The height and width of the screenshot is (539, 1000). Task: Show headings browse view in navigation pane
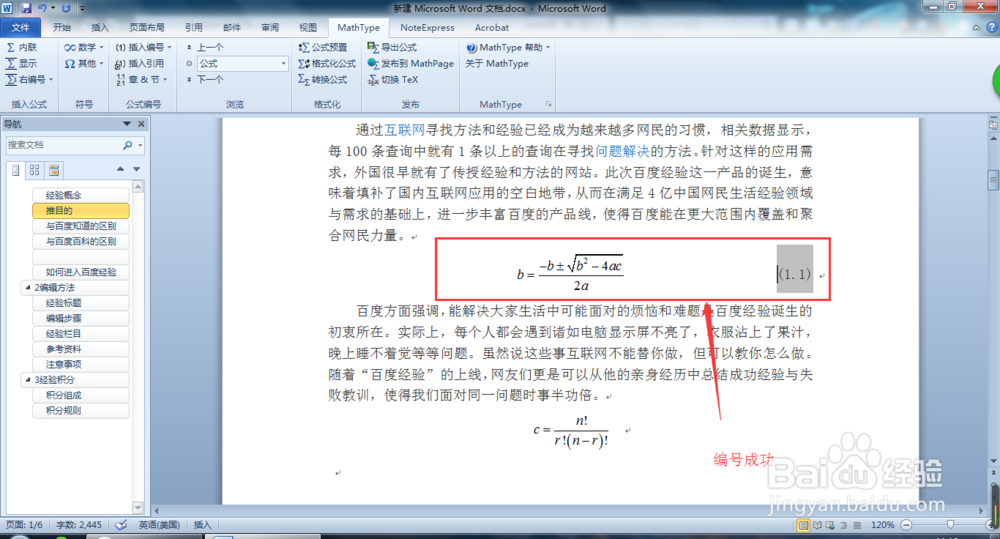point(15,170)
